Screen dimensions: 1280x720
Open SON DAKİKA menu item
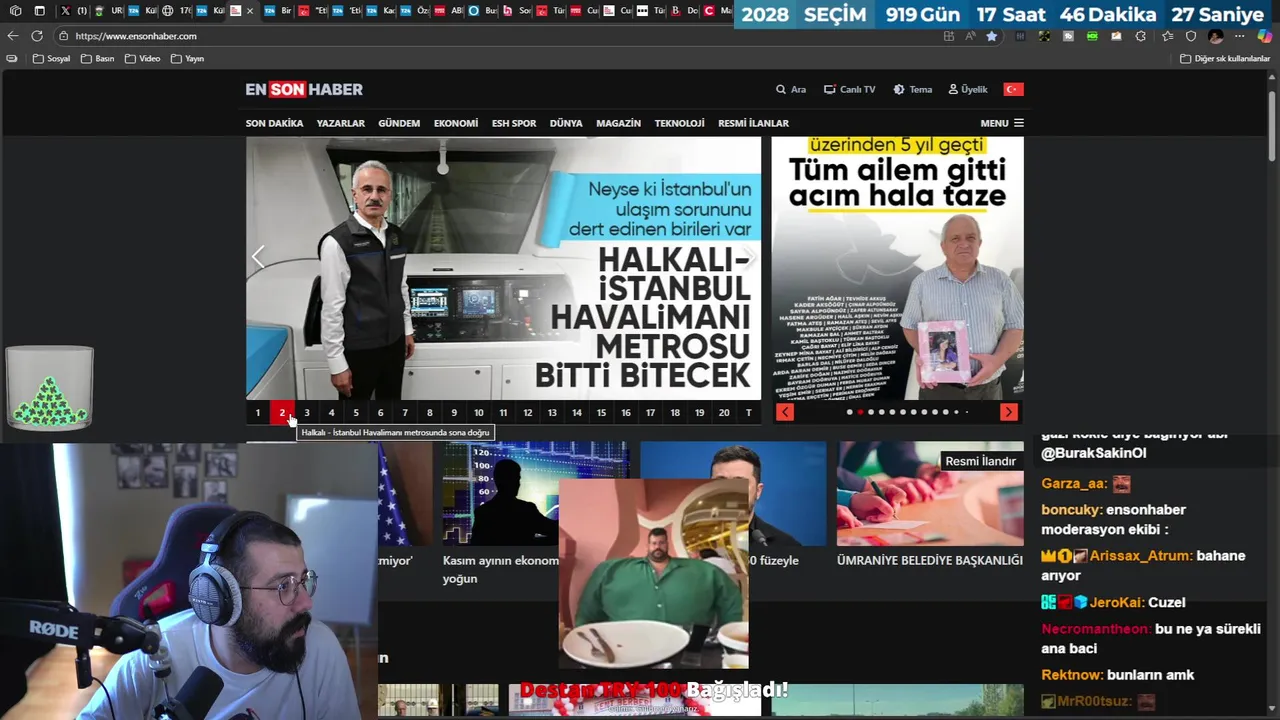(x=274, y=123)
